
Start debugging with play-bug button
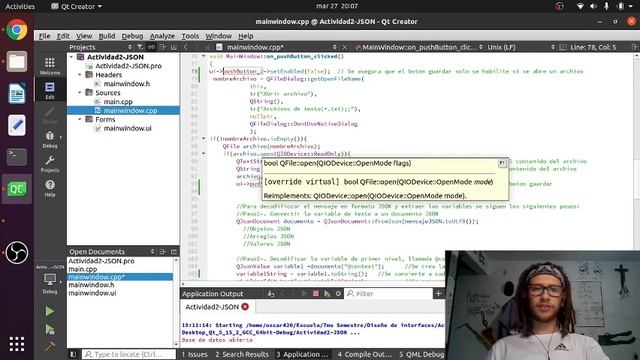[50, 329]
